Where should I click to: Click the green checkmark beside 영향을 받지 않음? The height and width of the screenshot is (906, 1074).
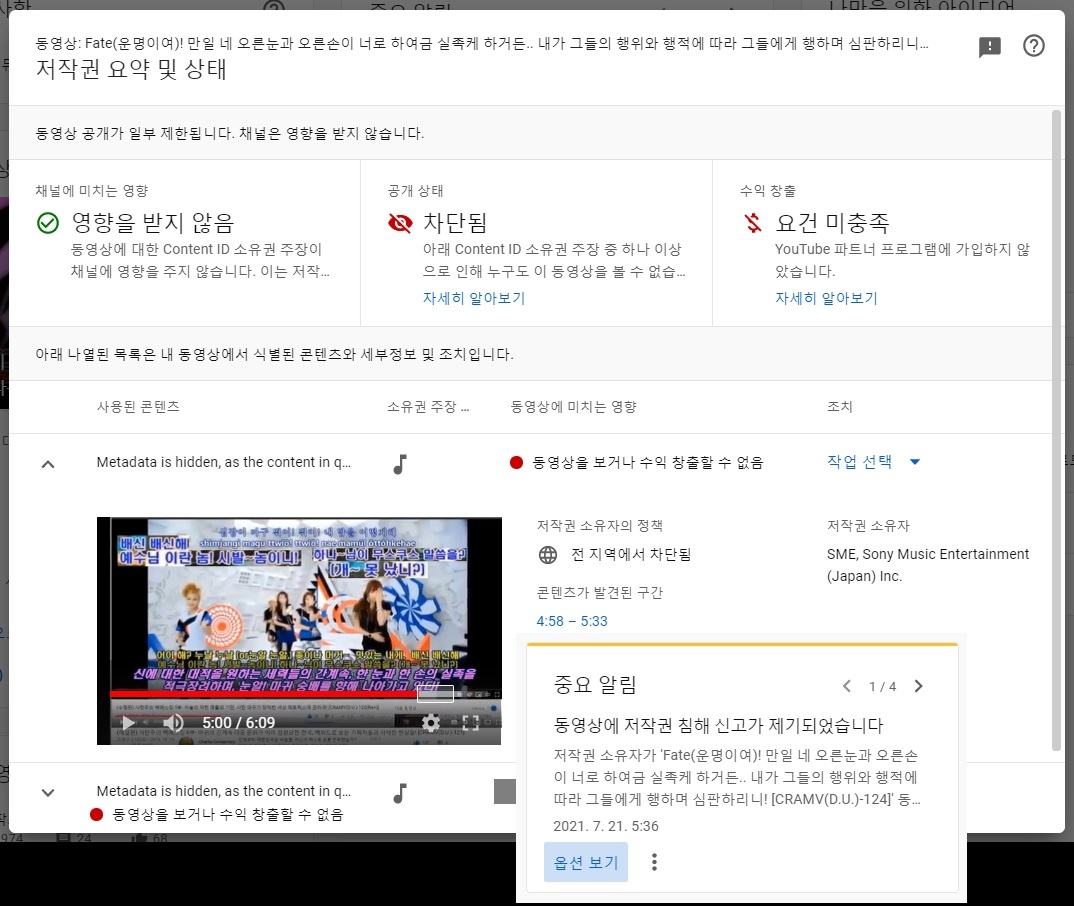(x=48, y=223)
